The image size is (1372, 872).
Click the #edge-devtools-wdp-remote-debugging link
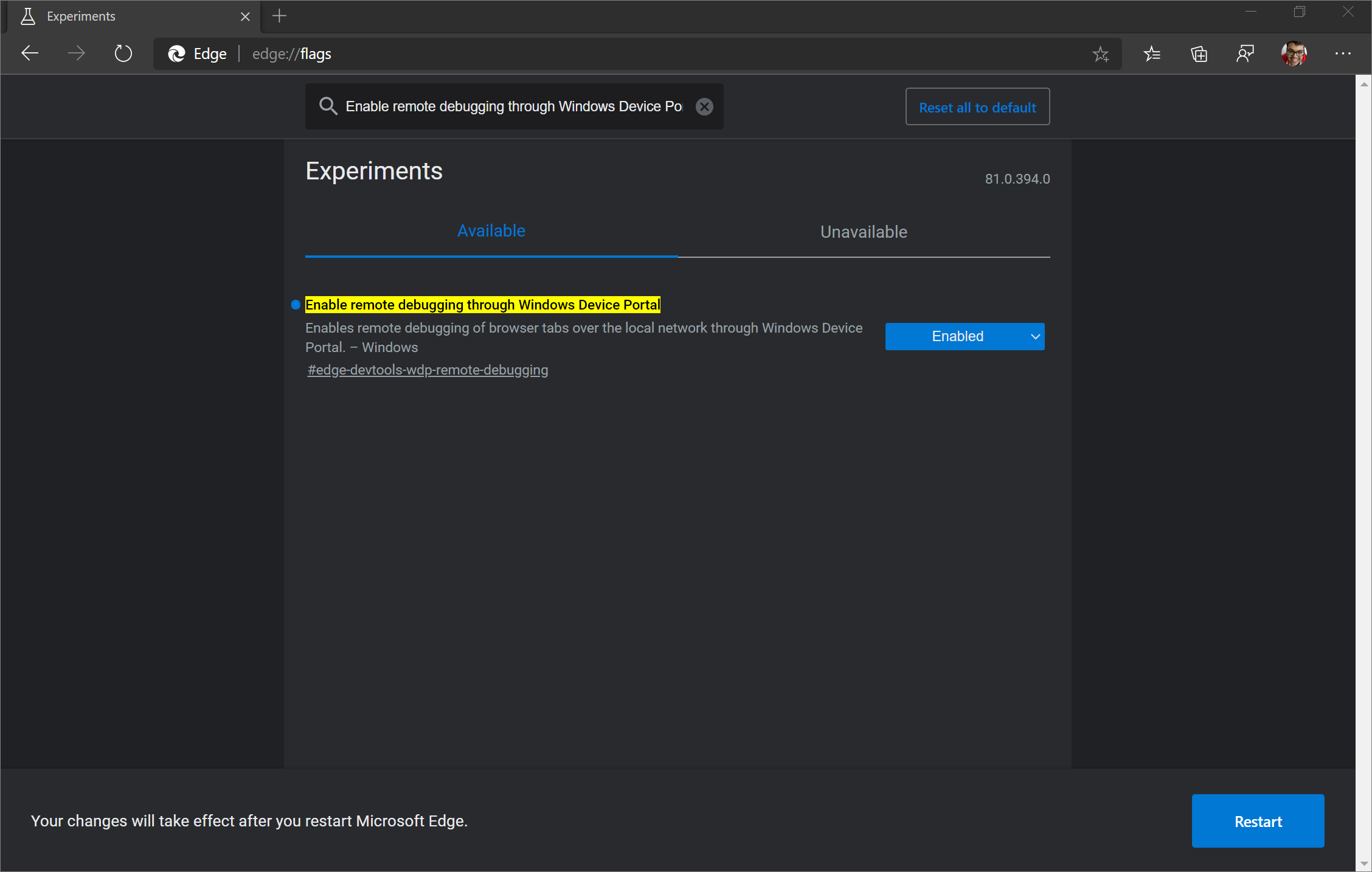pyautogui.click(x=428, y=369)
